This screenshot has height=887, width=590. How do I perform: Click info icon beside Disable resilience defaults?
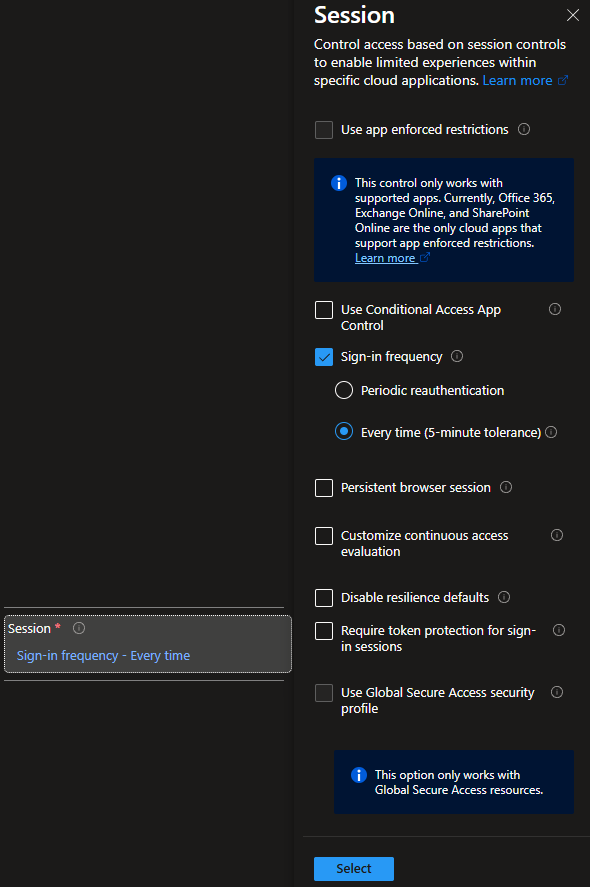(x=504, y=597)
